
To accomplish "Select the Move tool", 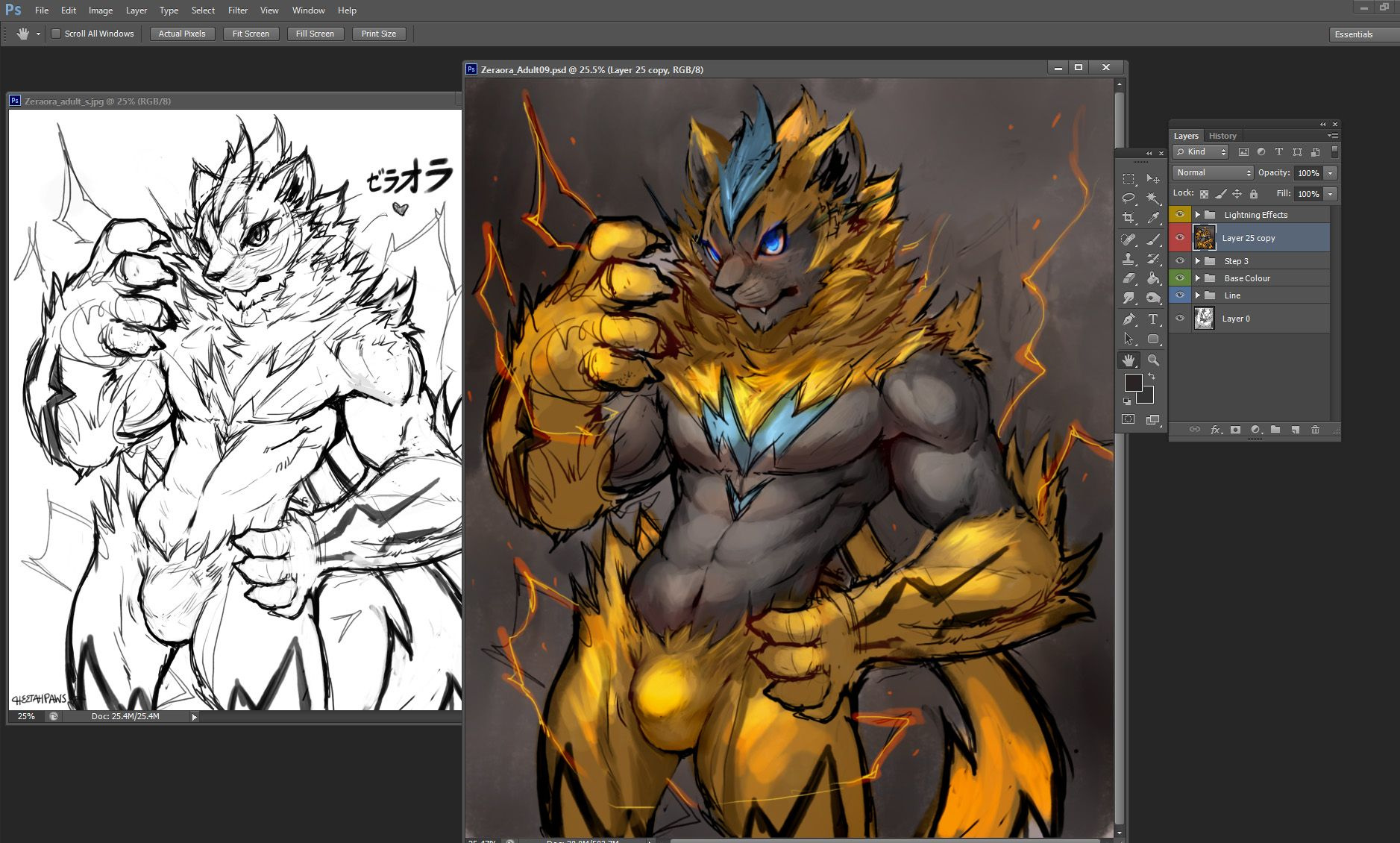I will click(1153, 179).
